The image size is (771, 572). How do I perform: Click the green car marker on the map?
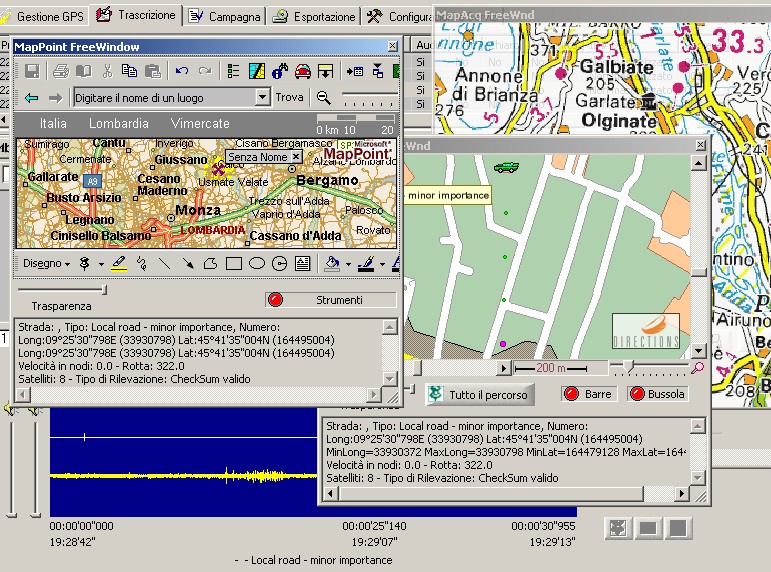click(506, 167)
